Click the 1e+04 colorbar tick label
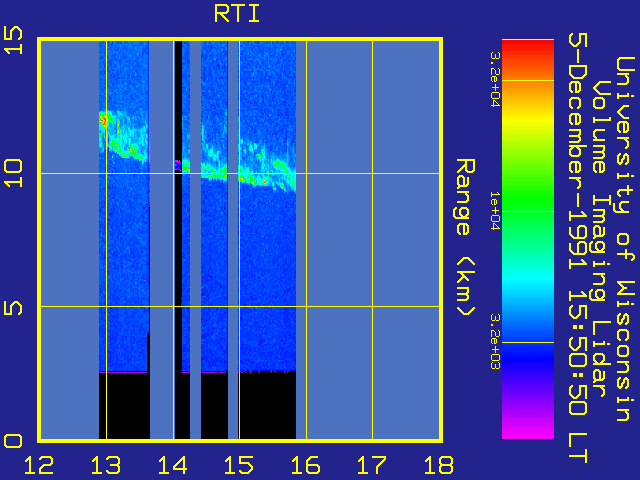Screen dimensions: 640x480 point(495,211)
